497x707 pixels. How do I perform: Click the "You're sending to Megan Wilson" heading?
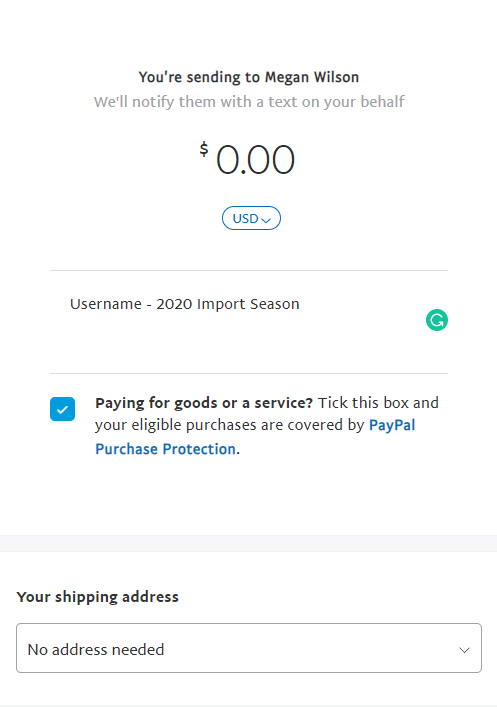tap(248, 77)
